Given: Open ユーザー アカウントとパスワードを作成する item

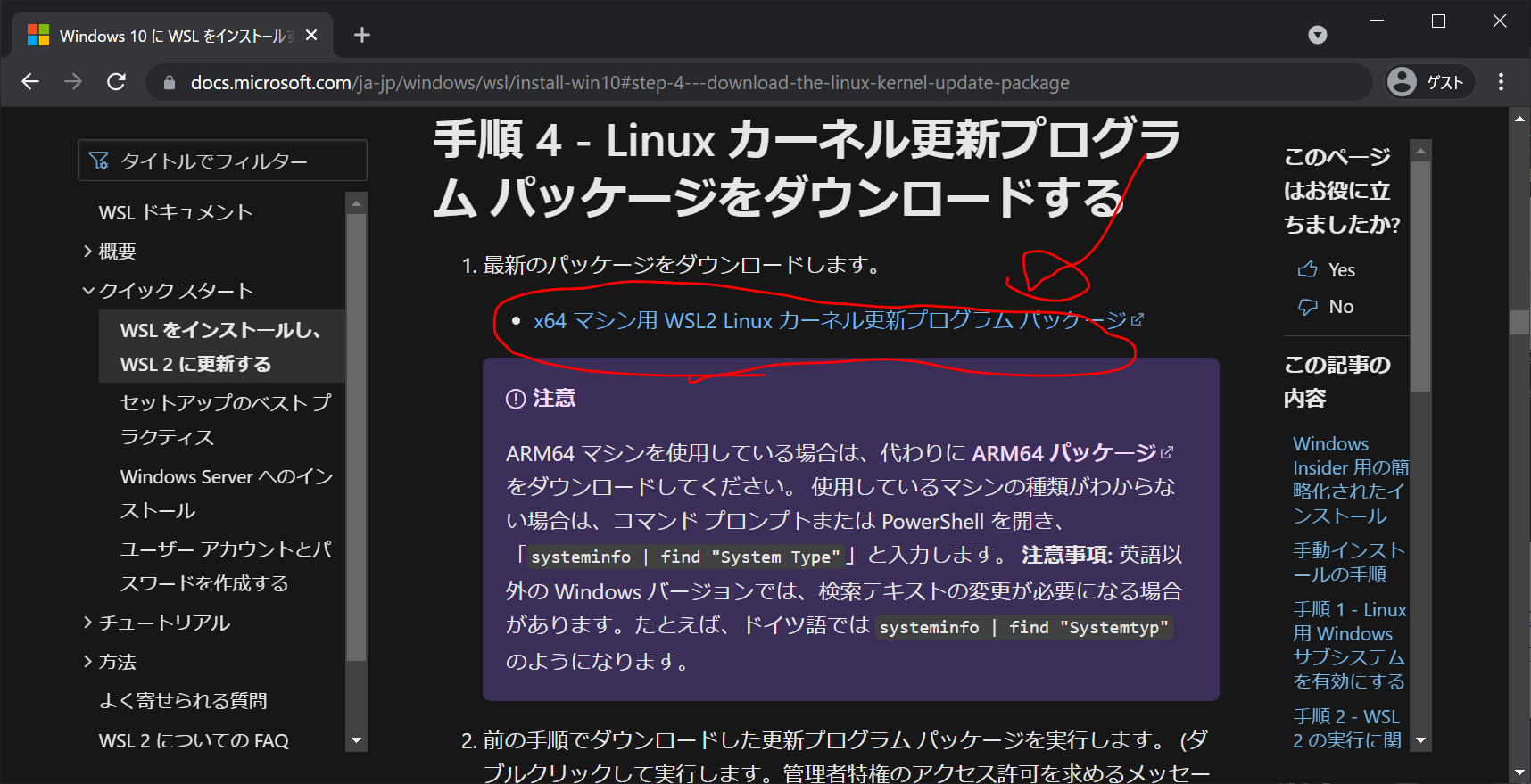Looking at the screenshot, I should (226, 566).
